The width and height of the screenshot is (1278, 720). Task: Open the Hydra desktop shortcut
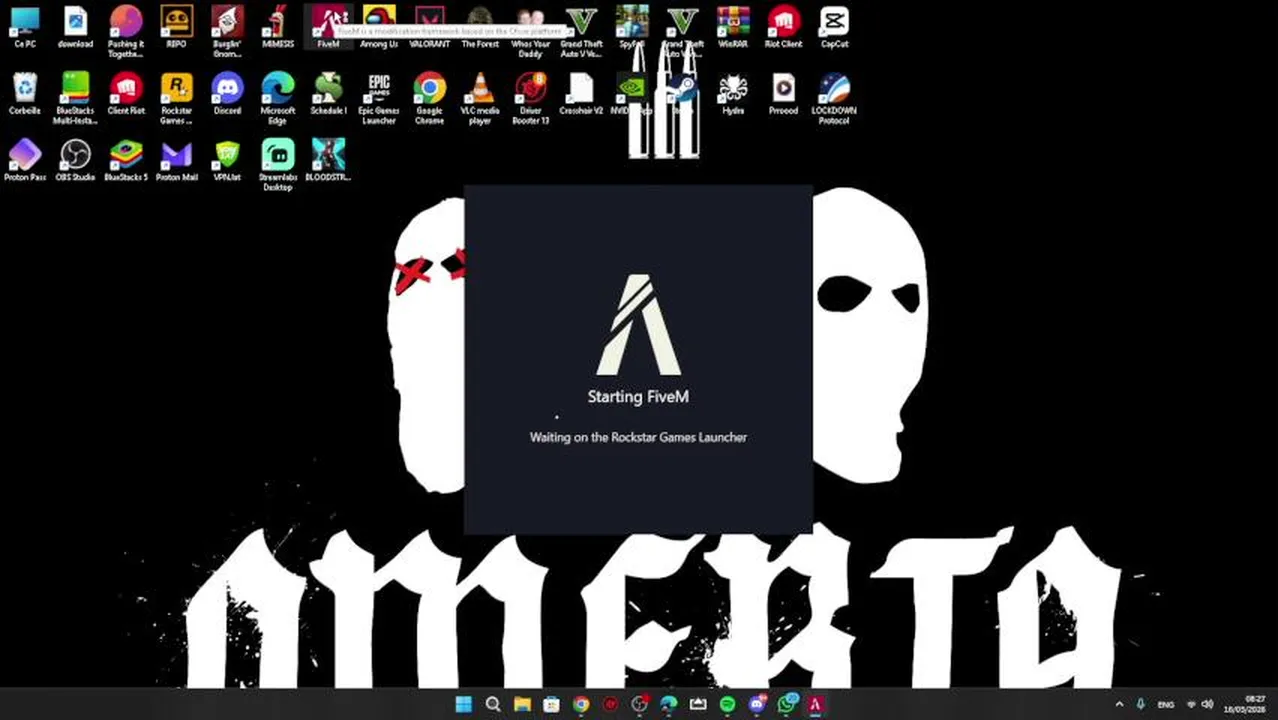(x=733, y=94)
